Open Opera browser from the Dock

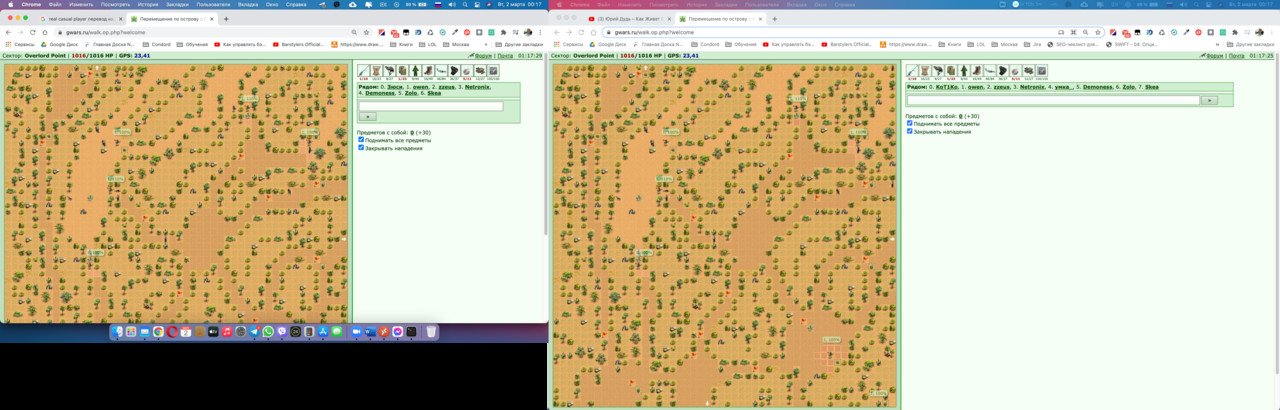pyautogui.click(x=172, y=331)
